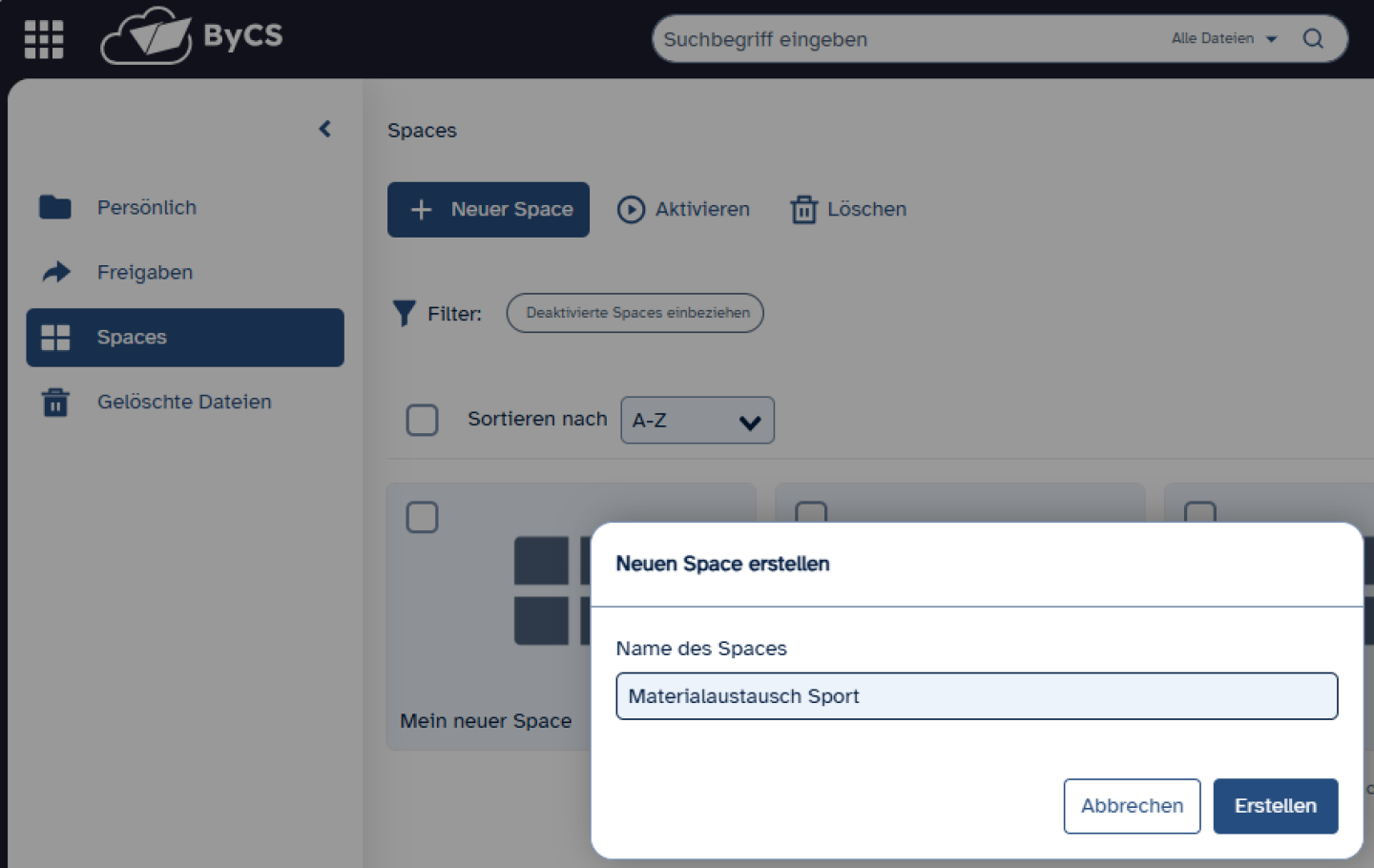The width and height of the screenshot is (1374, 868).
Task: Collapse the sidebar with the chevron
Action: (x=324, y=129)
